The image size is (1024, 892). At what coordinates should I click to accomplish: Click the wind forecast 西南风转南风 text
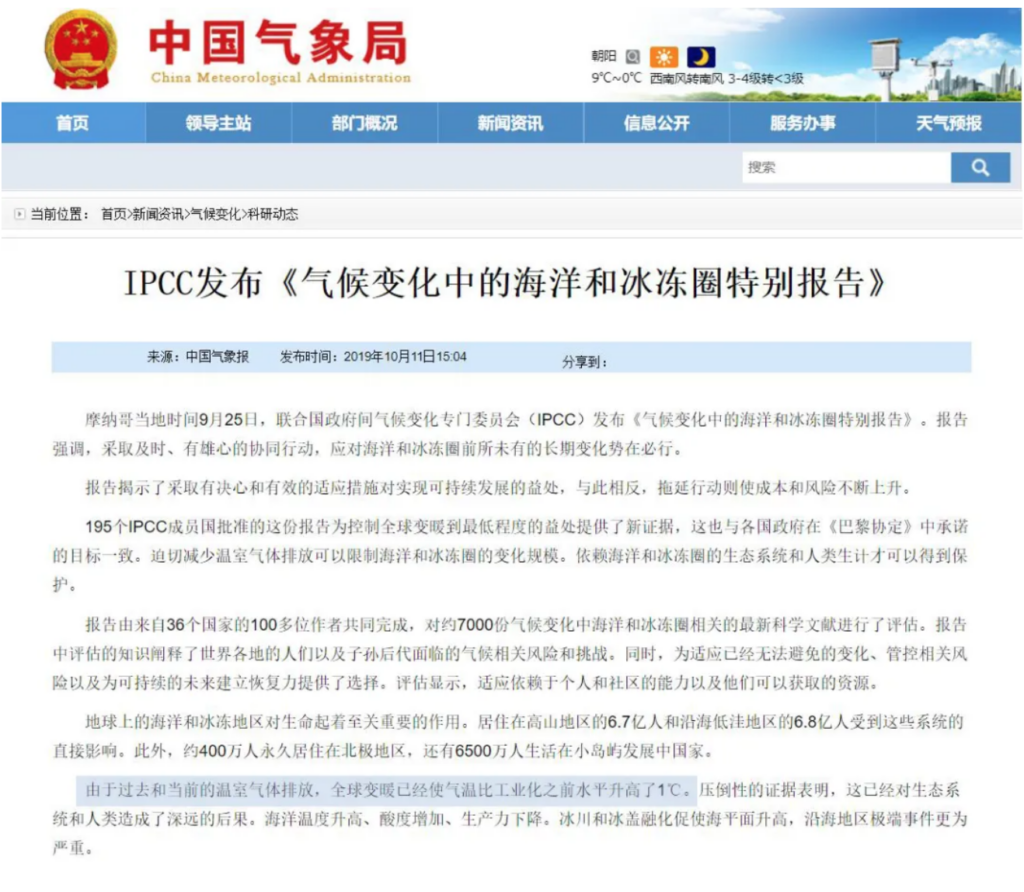[x=686, y=78]
